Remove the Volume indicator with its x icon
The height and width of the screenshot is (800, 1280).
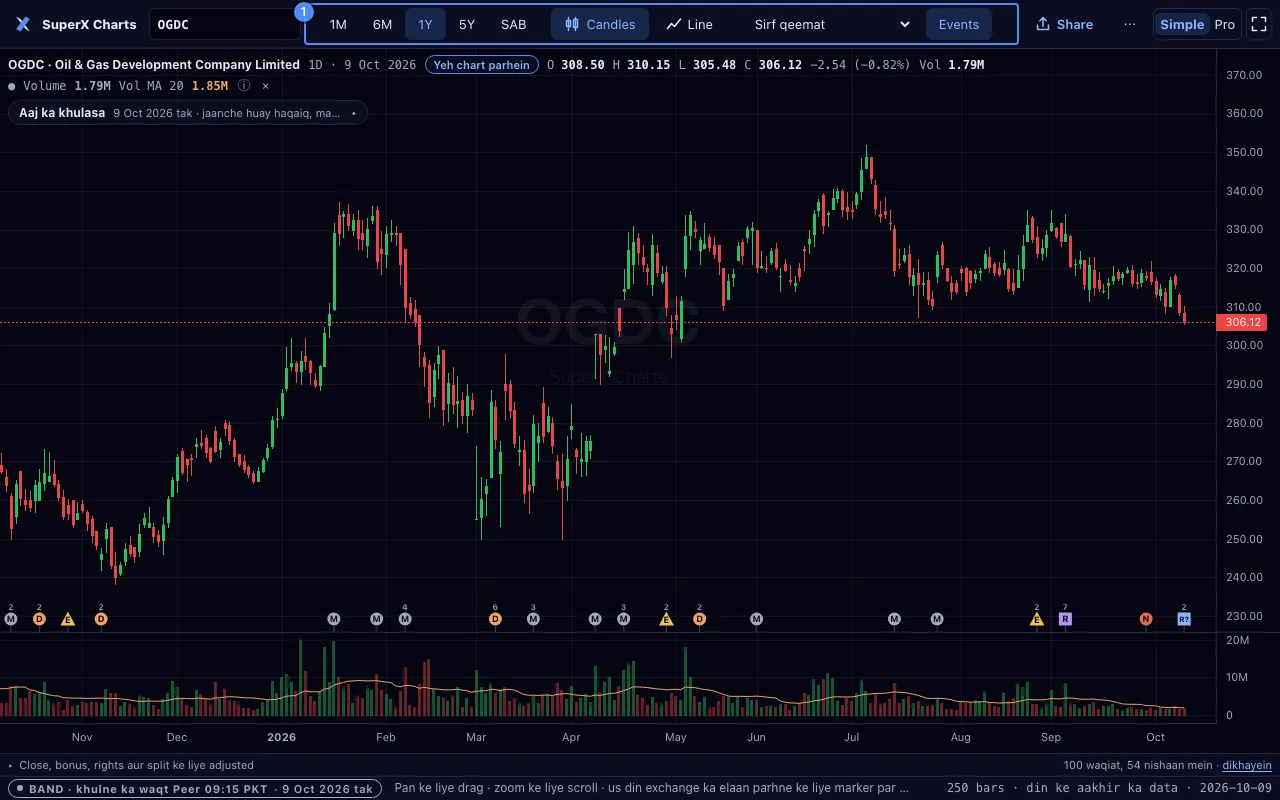click(265, 86)
